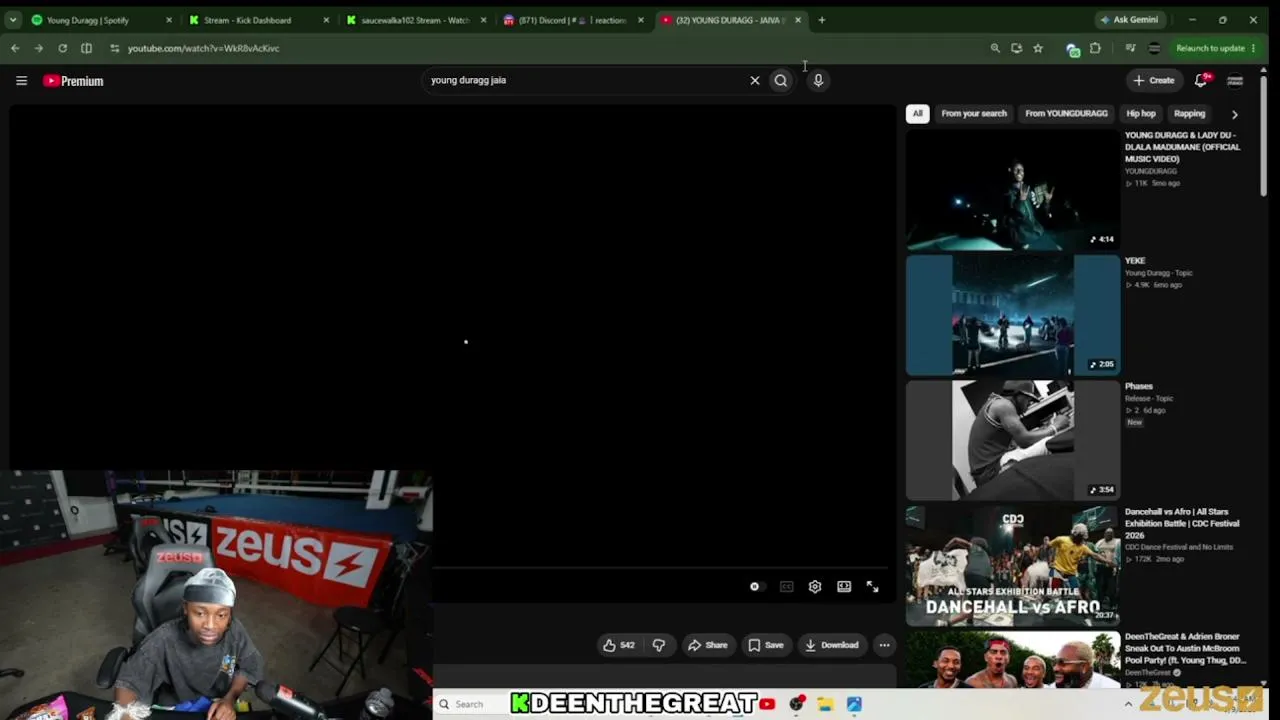Dislike the video

tap(659, 645)
